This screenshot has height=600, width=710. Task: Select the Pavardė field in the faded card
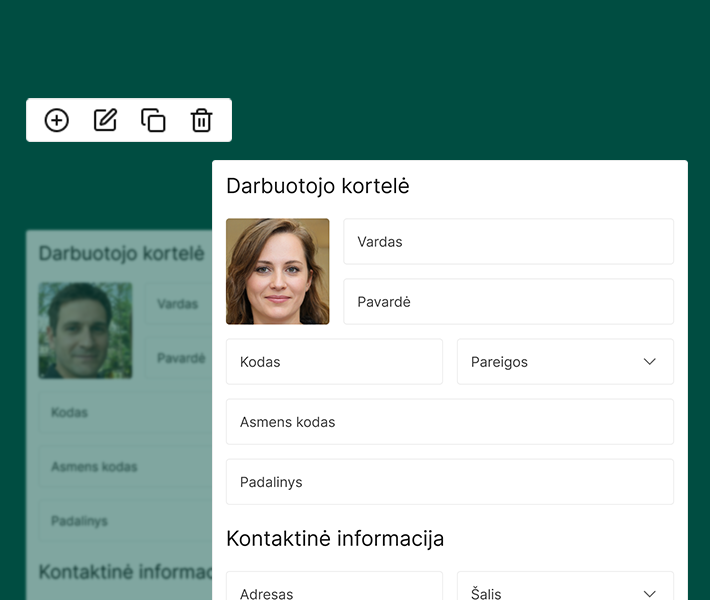click(x=180, y=358)
